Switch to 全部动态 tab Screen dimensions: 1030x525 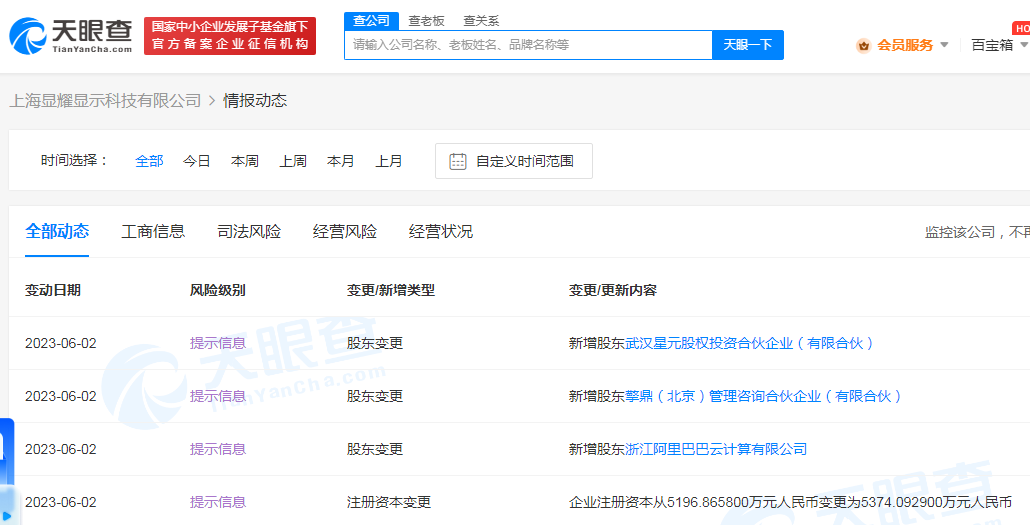(57, 231)
